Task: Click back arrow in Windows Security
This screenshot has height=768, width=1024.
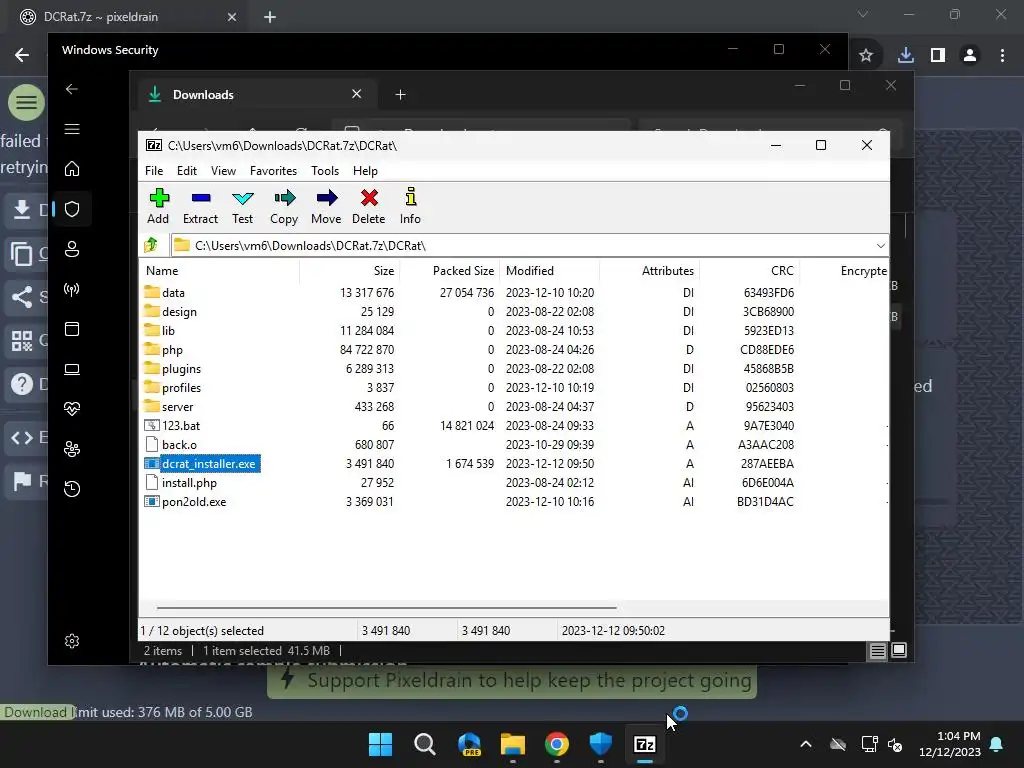Action: [72, 89]
